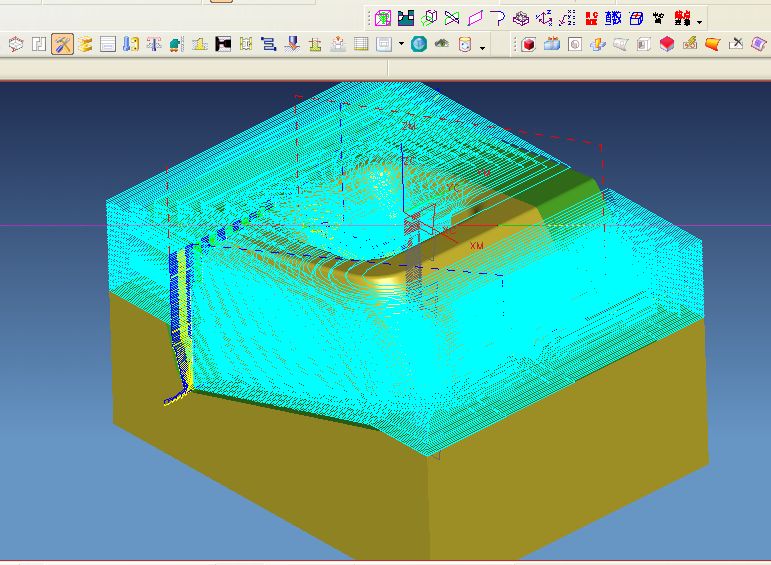
Task: Click the dotted xyz coordinate icon
Action: click(x=567, y=19)
